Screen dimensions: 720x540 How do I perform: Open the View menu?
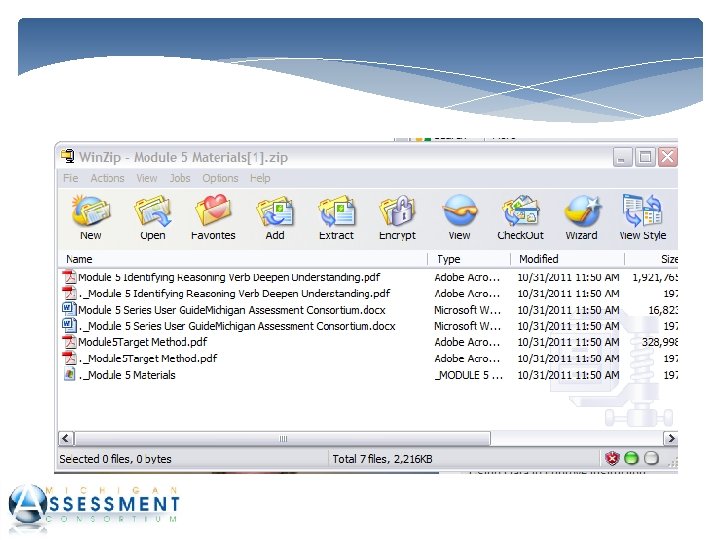147,178
